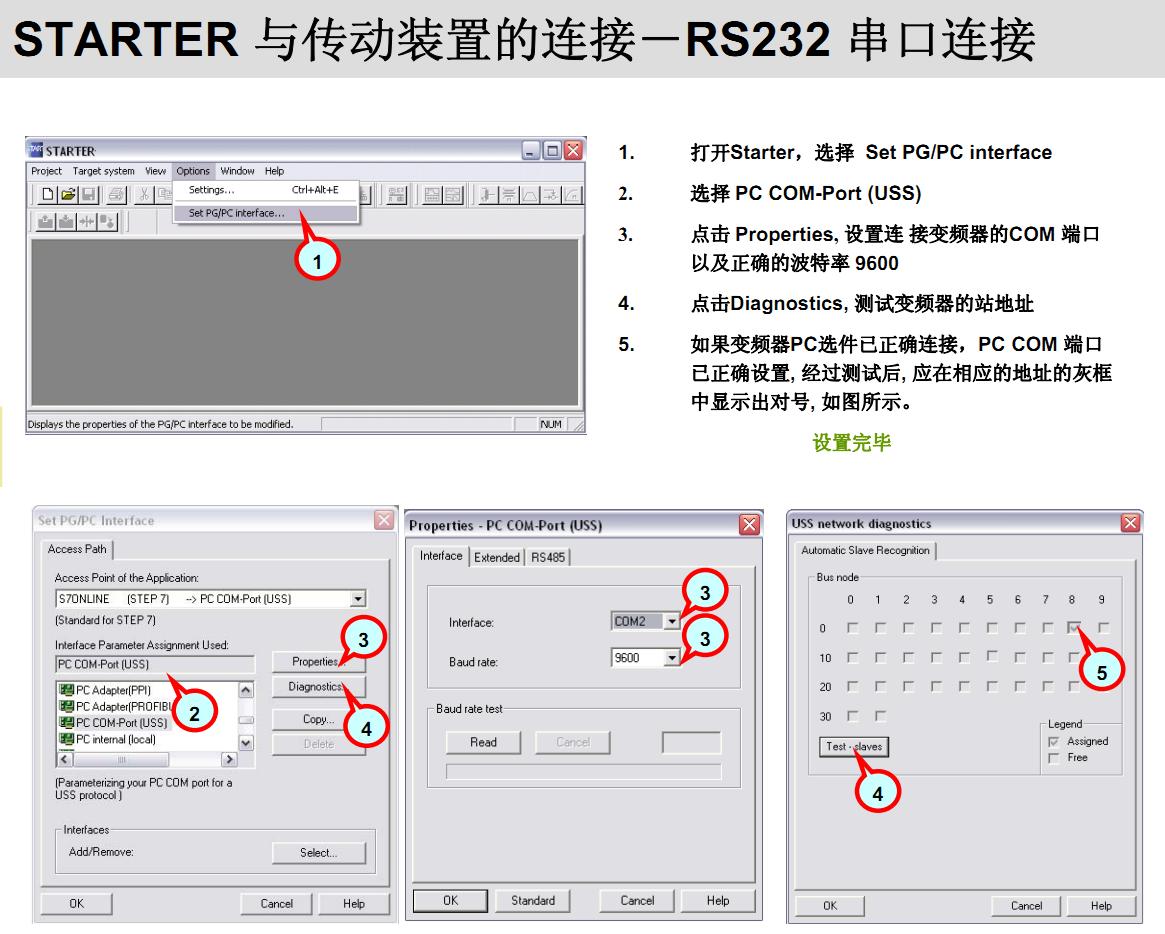
Task: Toggle the bus node address 15 checkbox
Action: click(992, 657)
